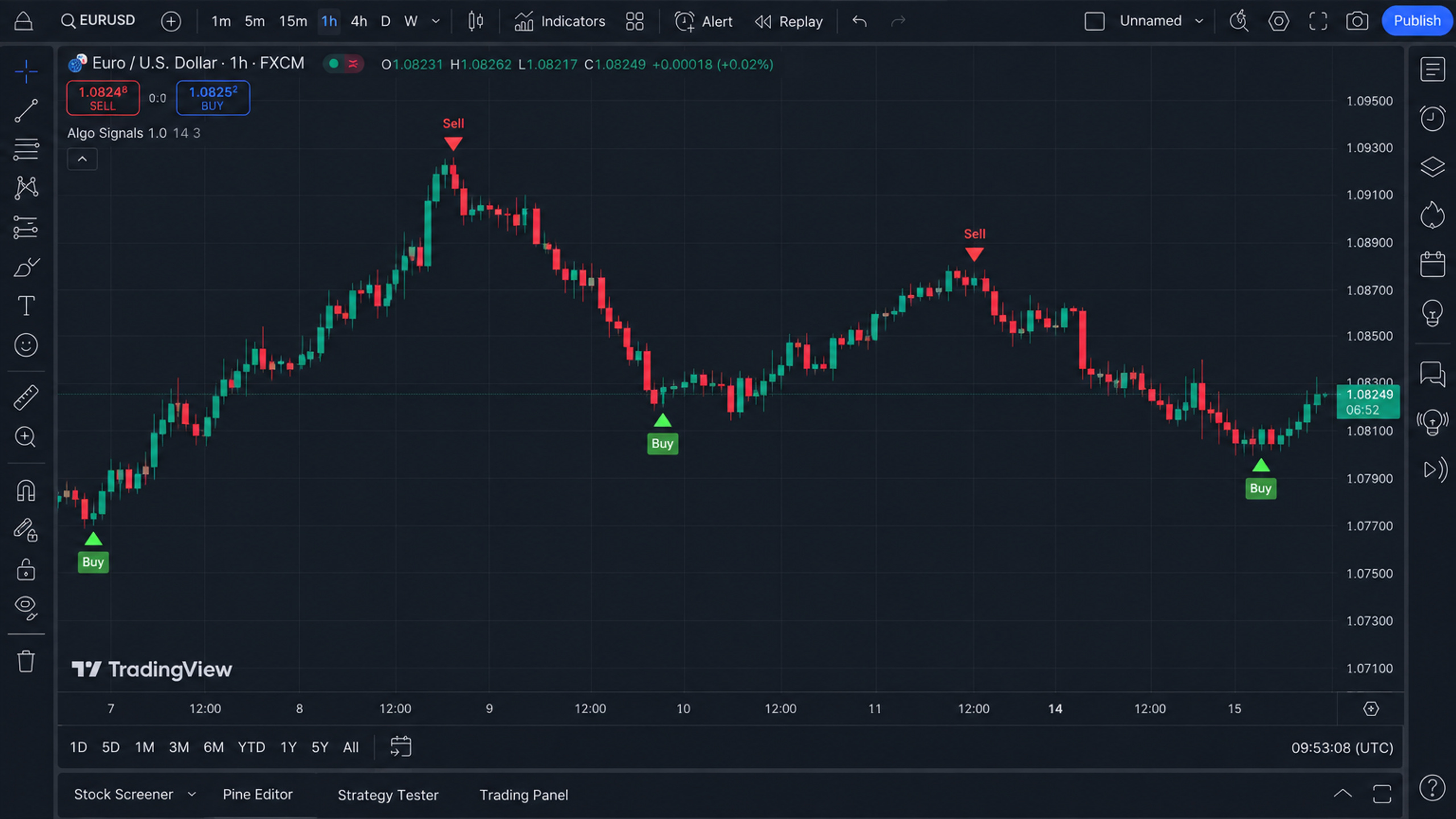This screenshot has height=819, width=1456.
Task: Start bar Replay mode
Action: (x=788, y=21)
